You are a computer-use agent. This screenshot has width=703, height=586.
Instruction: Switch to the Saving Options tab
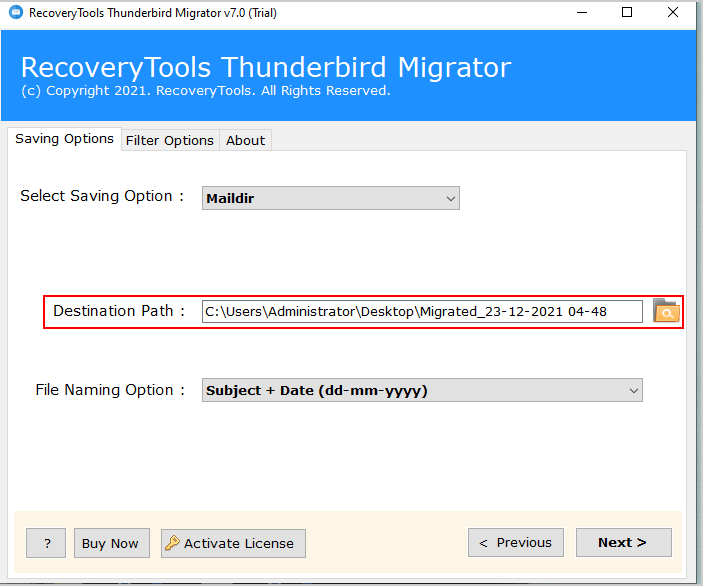64,139
